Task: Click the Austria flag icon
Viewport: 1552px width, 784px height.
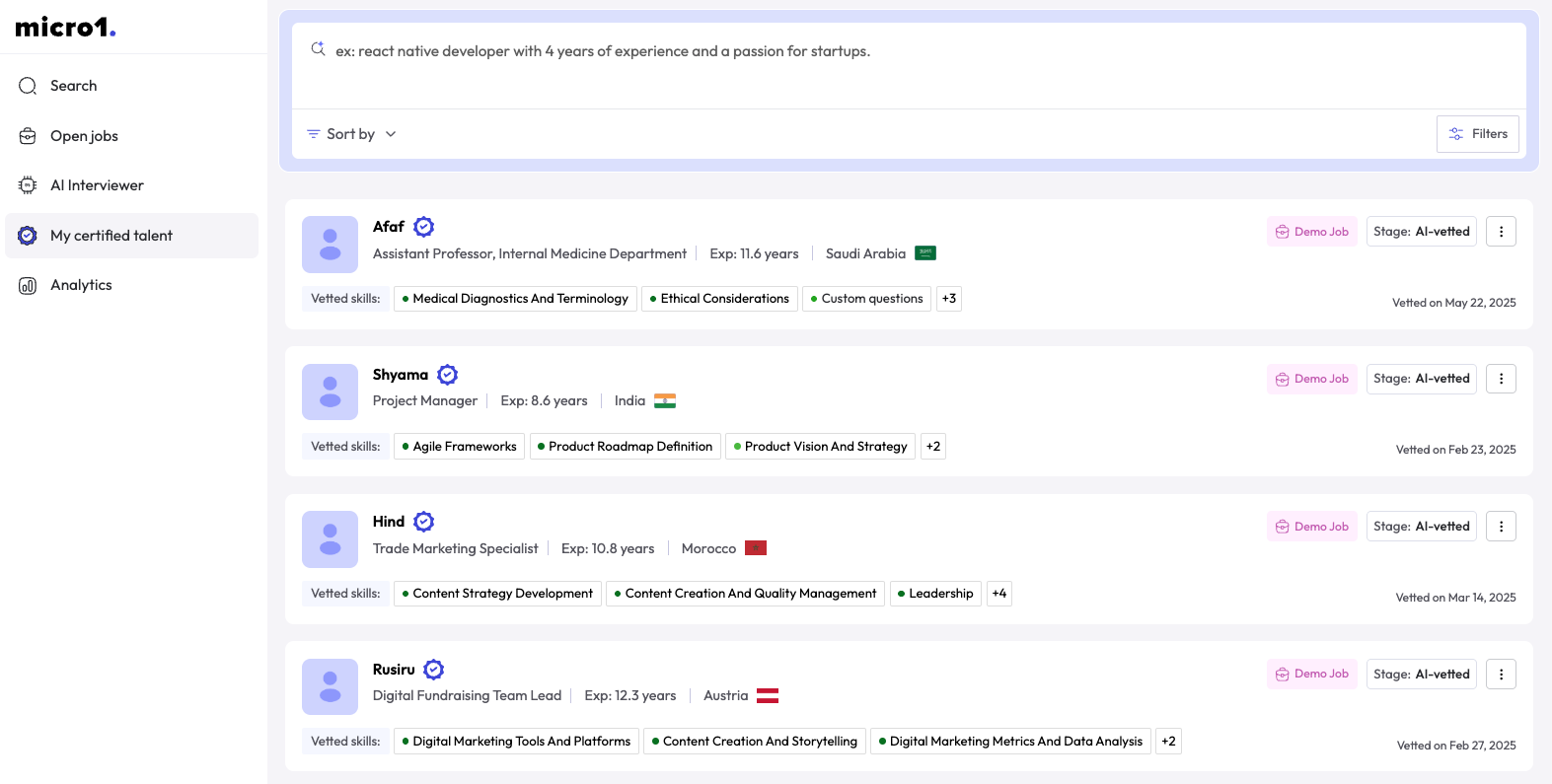Action: 768,696
